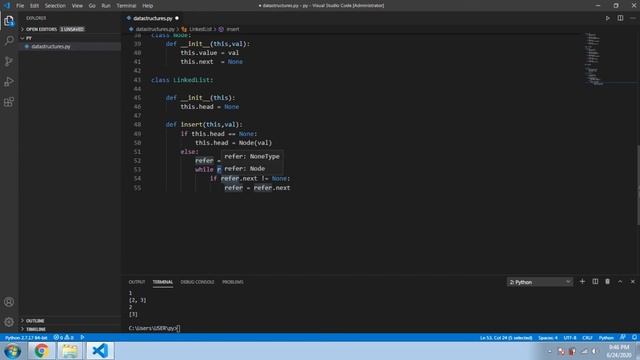Change the UTF-8 encoding
Screen dimensions: 640x360
pyautogui.click(x=570, y=338)
